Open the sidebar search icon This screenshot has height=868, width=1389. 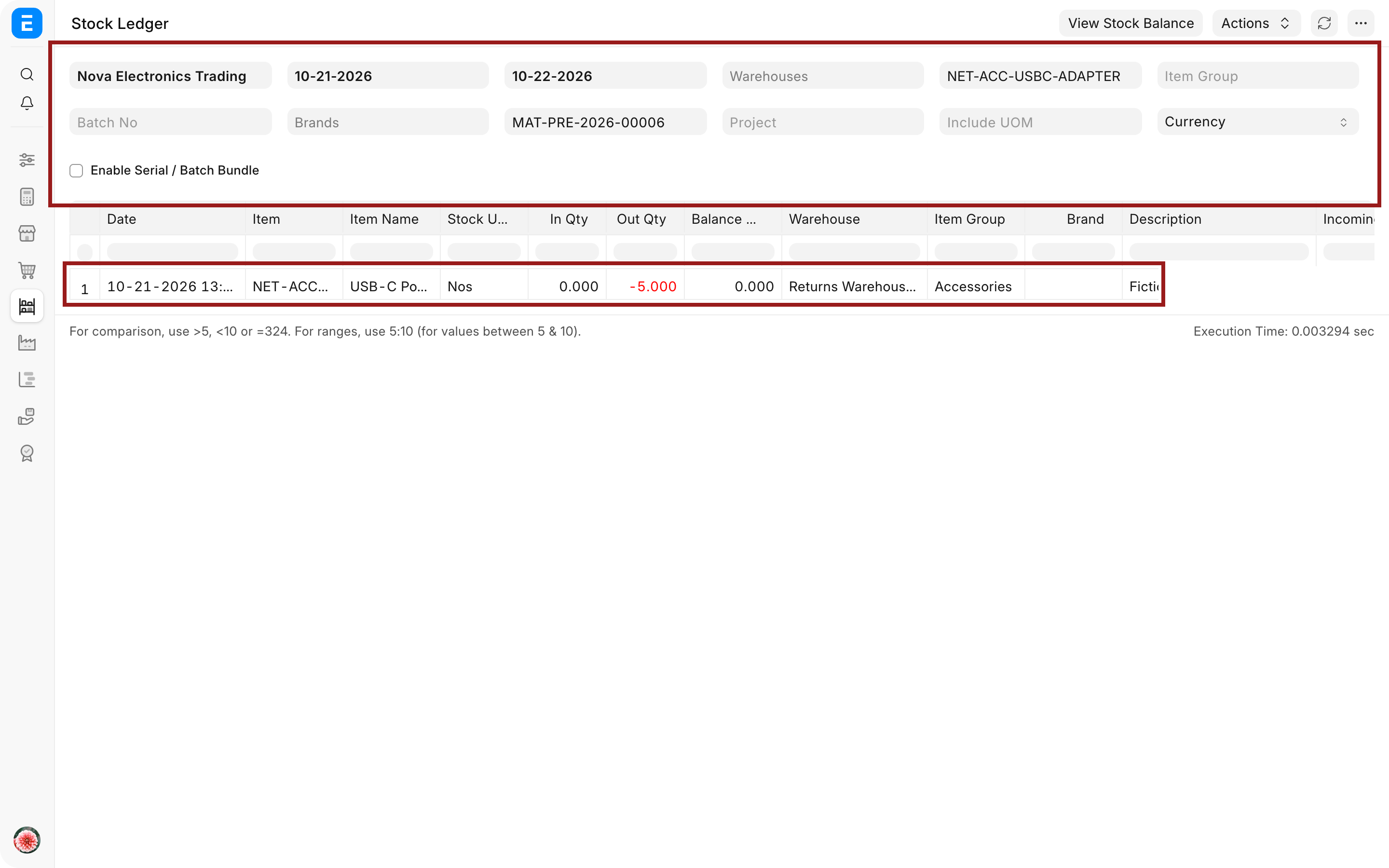click(x=27, y=74)
